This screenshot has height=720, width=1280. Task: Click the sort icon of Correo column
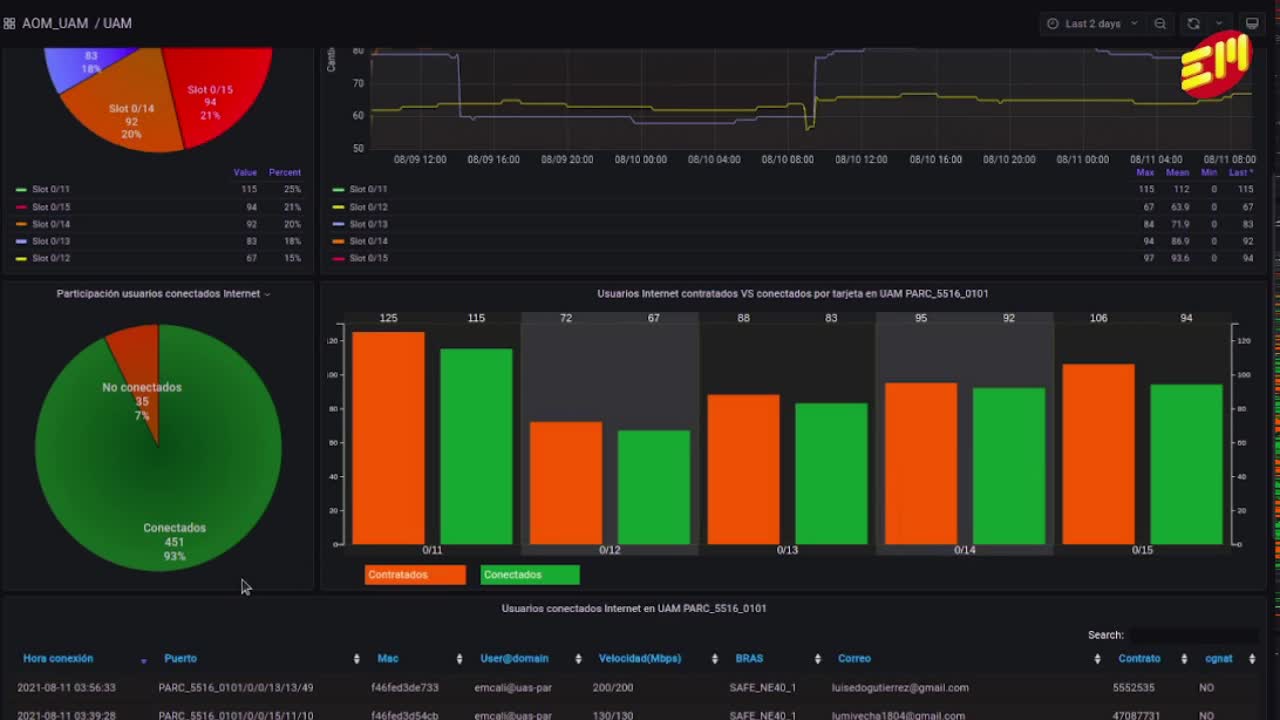point(1097,659)
